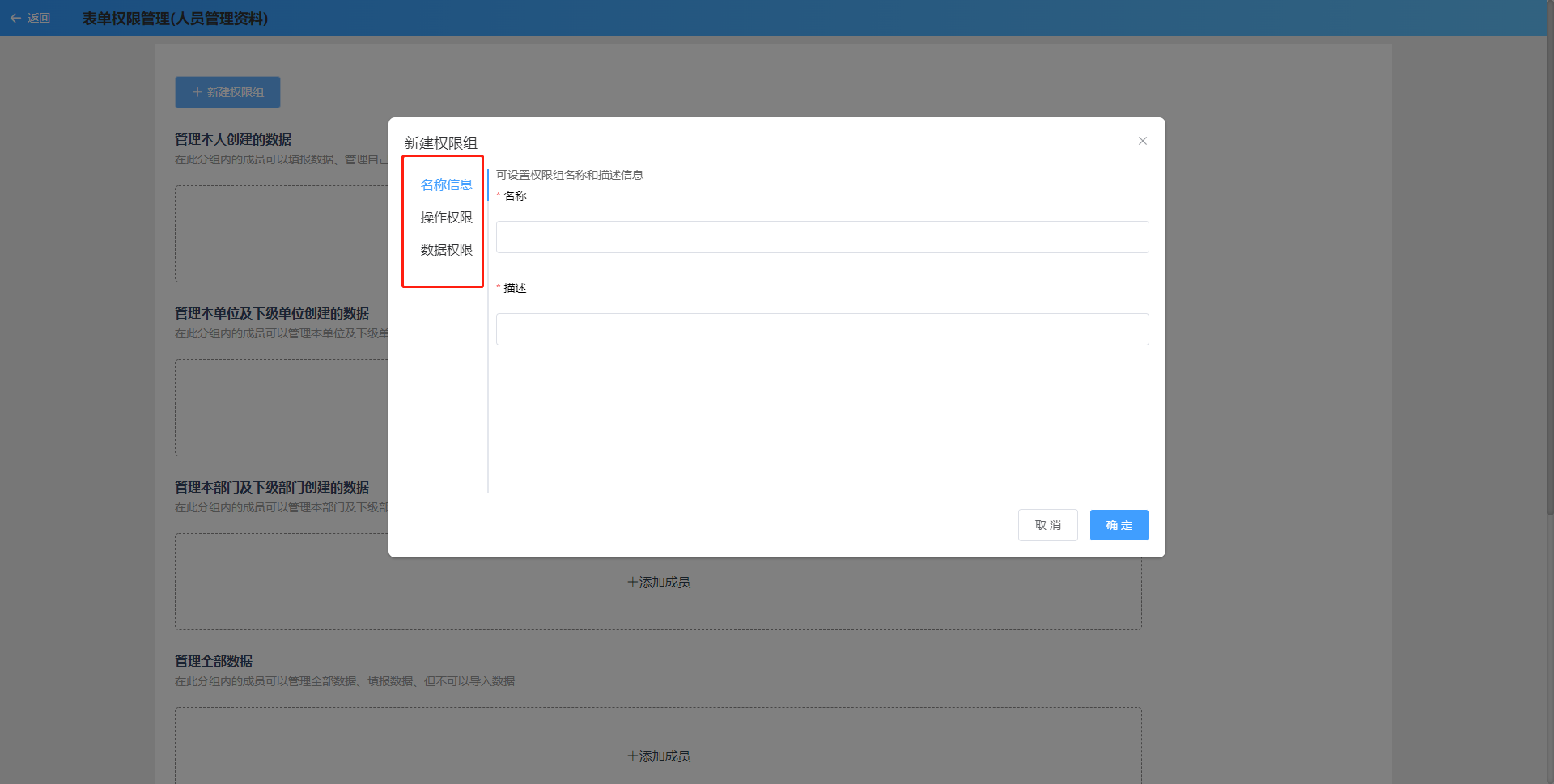Viewport: 1554px width, 784px height.
Task: Click the page vertical scrollbar
Action: point(1549,259)
